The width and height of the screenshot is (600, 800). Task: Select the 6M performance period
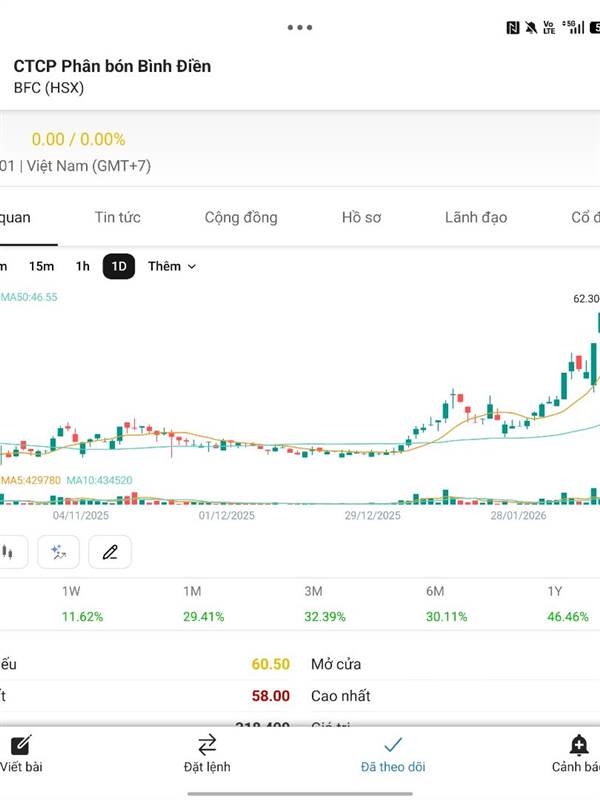(435, 592)
